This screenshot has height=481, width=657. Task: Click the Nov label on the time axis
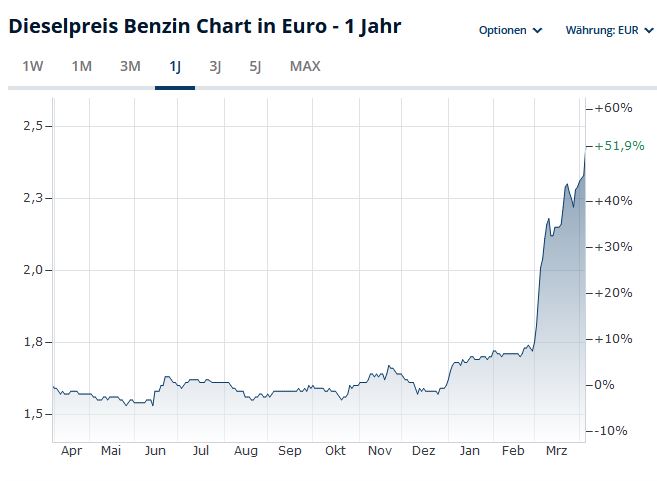coord(380,451)
